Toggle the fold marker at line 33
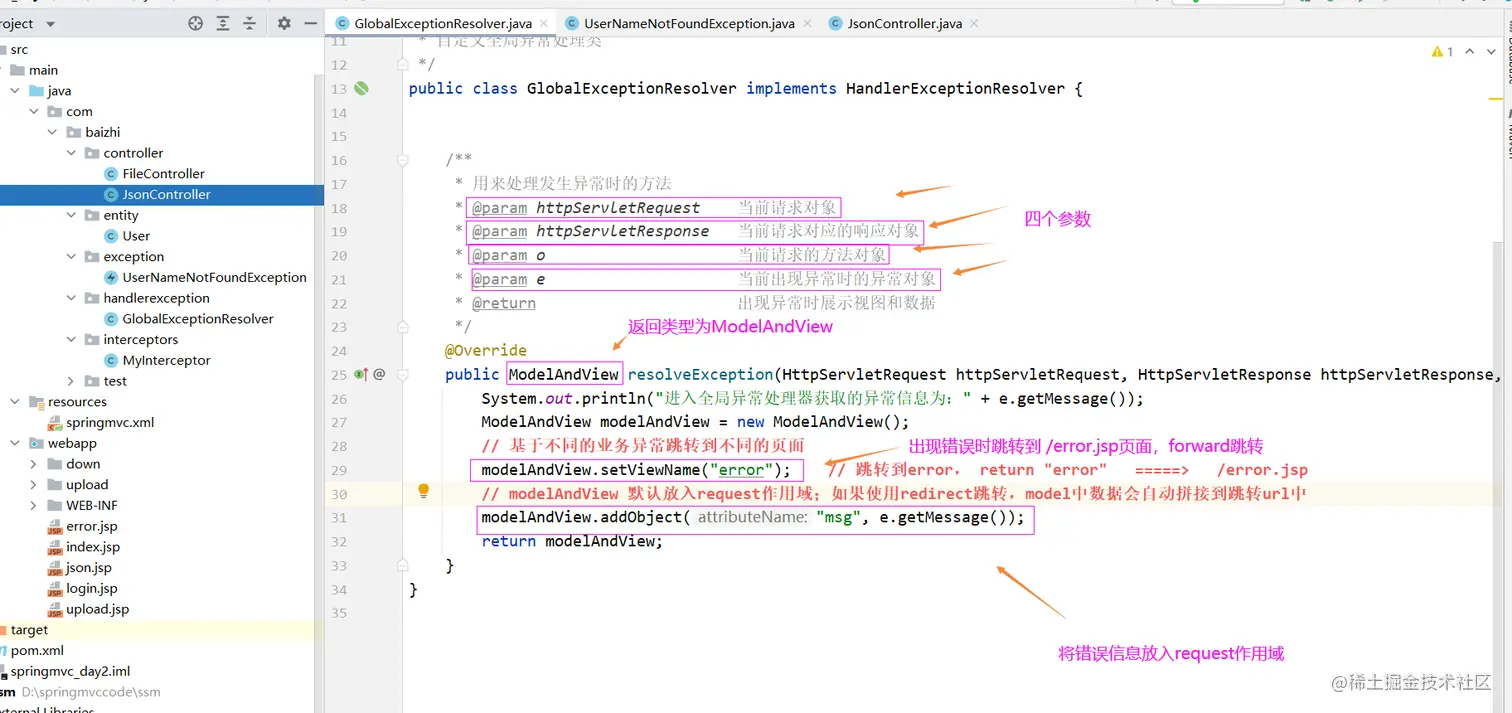 tap(402, 565)
